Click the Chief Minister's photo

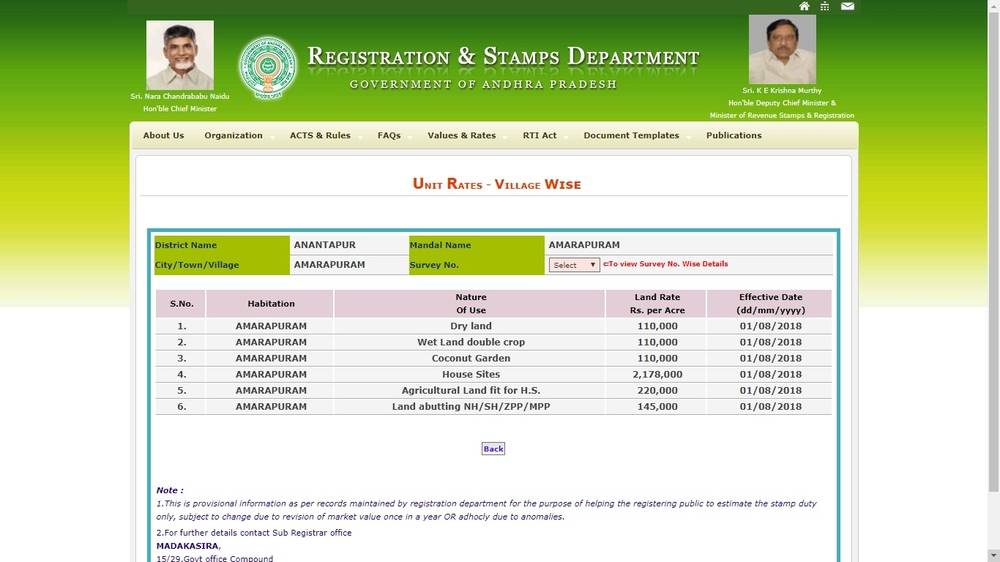(180, 55)
